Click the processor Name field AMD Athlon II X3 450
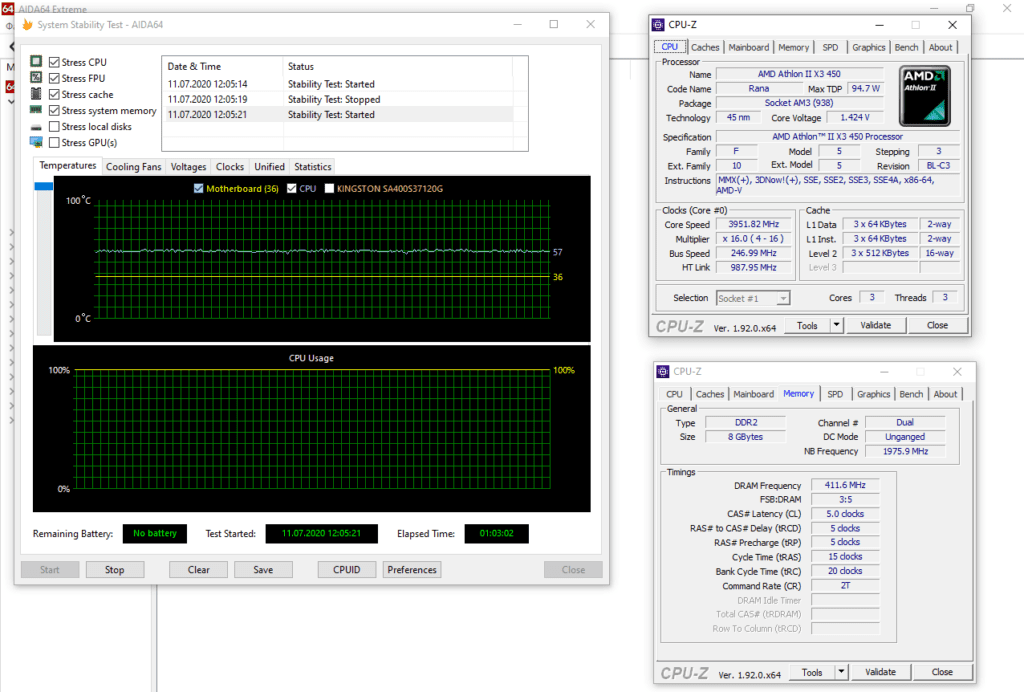The image size is (1024, 692). [799, 74]
